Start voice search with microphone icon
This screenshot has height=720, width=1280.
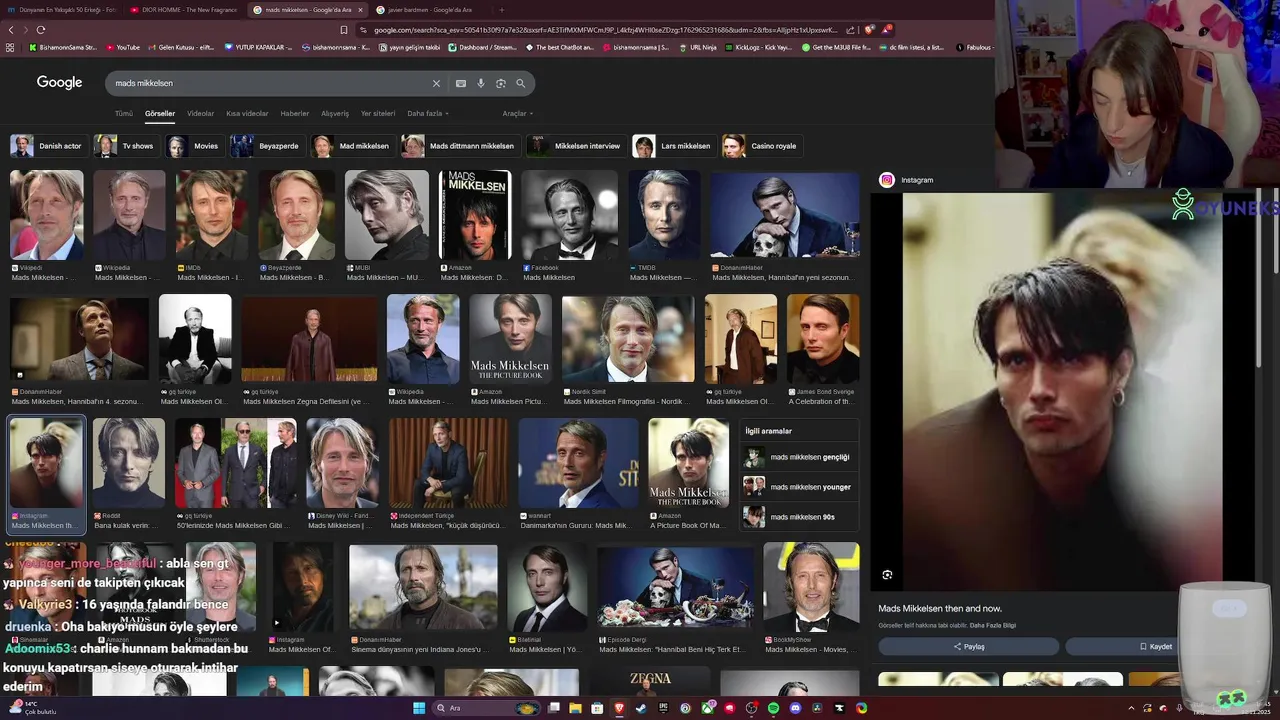(x=481, y=83)
